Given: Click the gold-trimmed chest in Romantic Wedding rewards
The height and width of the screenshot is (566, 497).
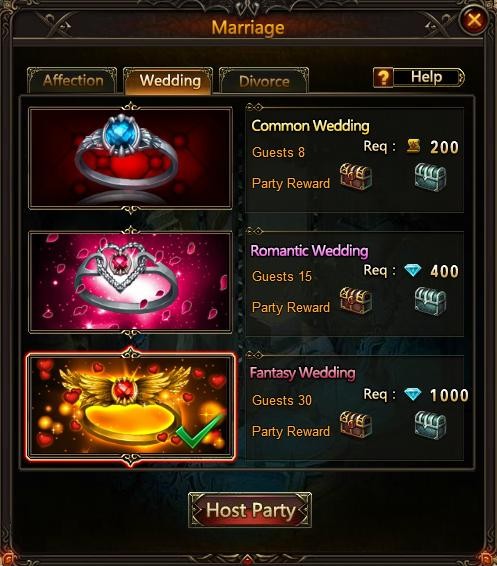Looking at the screenshot, I should [356, 300].
